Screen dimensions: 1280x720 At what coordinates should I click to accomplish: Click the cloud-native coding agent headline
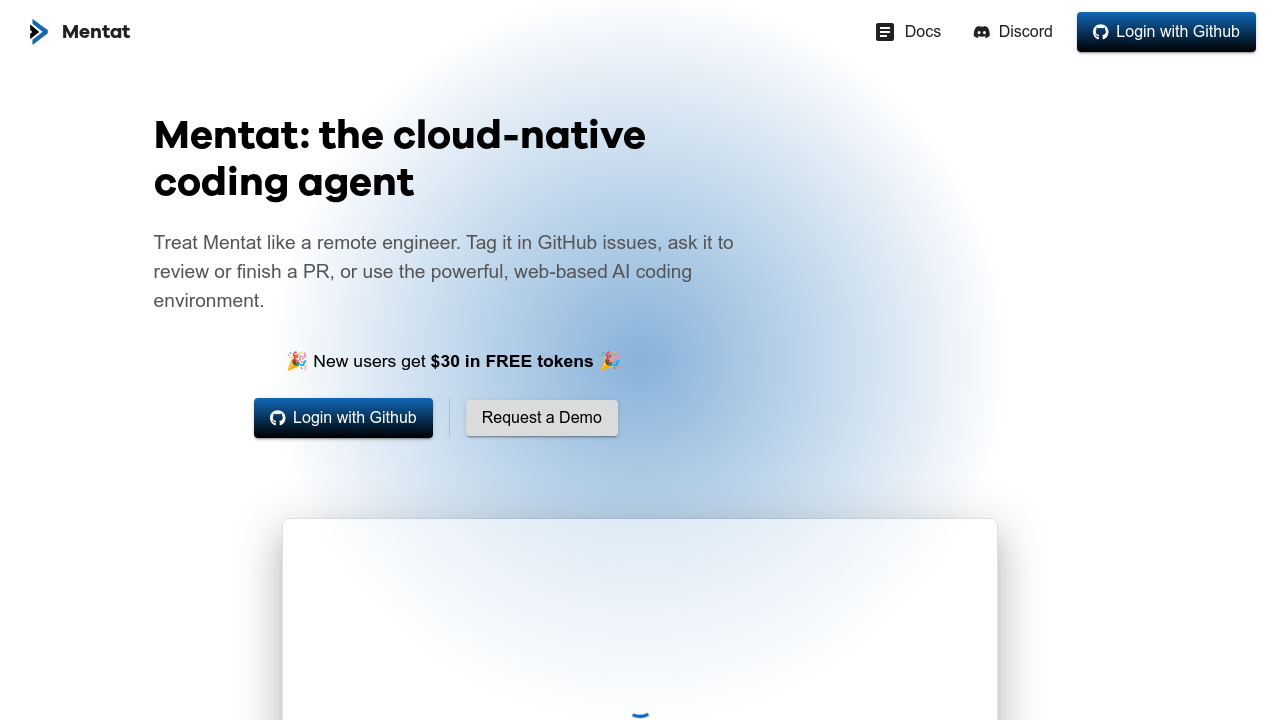click(399, 157)
